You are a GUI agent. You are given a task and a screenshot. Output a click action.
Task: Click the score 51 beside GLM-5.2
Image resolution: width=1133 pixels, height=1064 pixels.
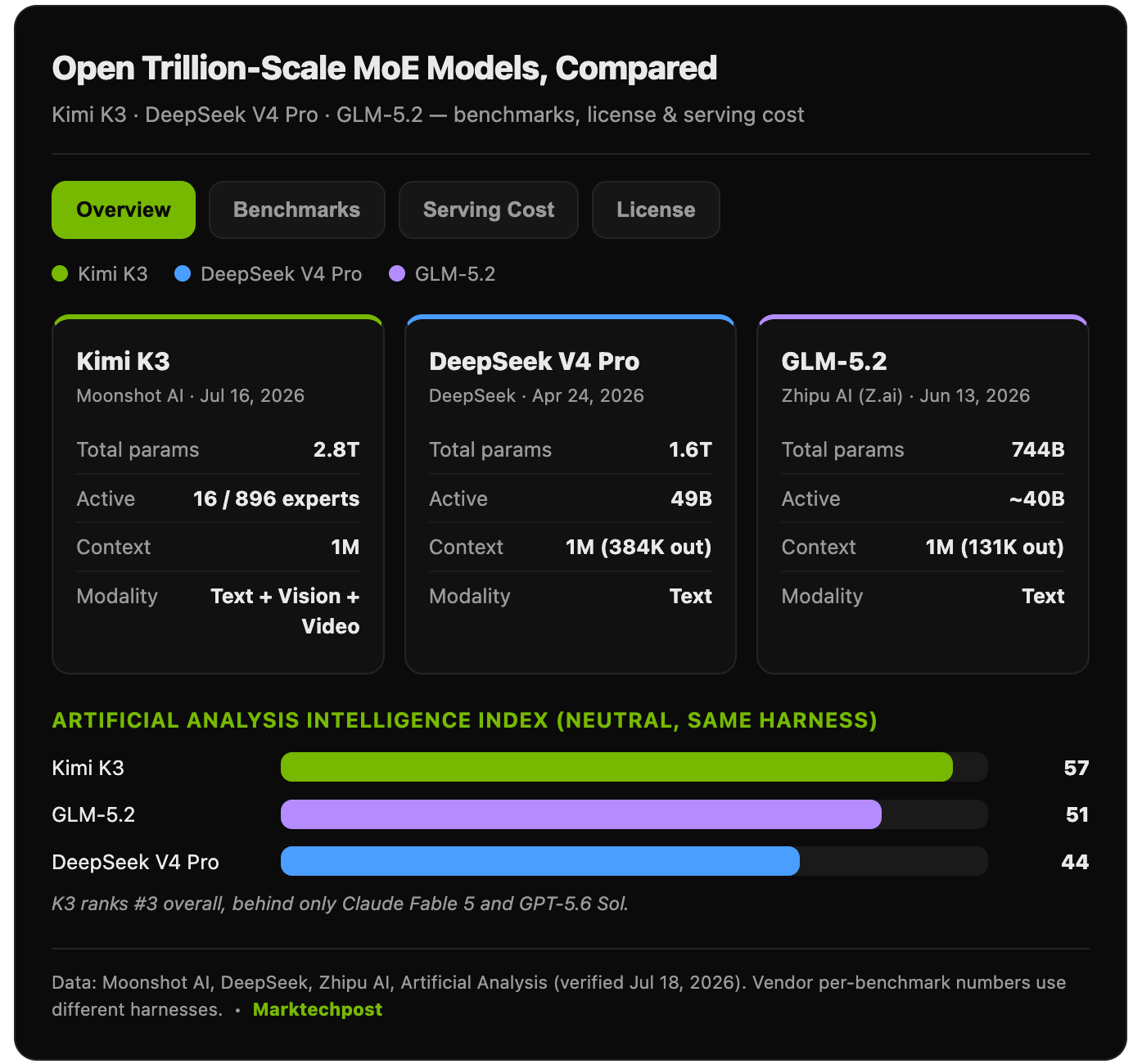coord(1077,814)
